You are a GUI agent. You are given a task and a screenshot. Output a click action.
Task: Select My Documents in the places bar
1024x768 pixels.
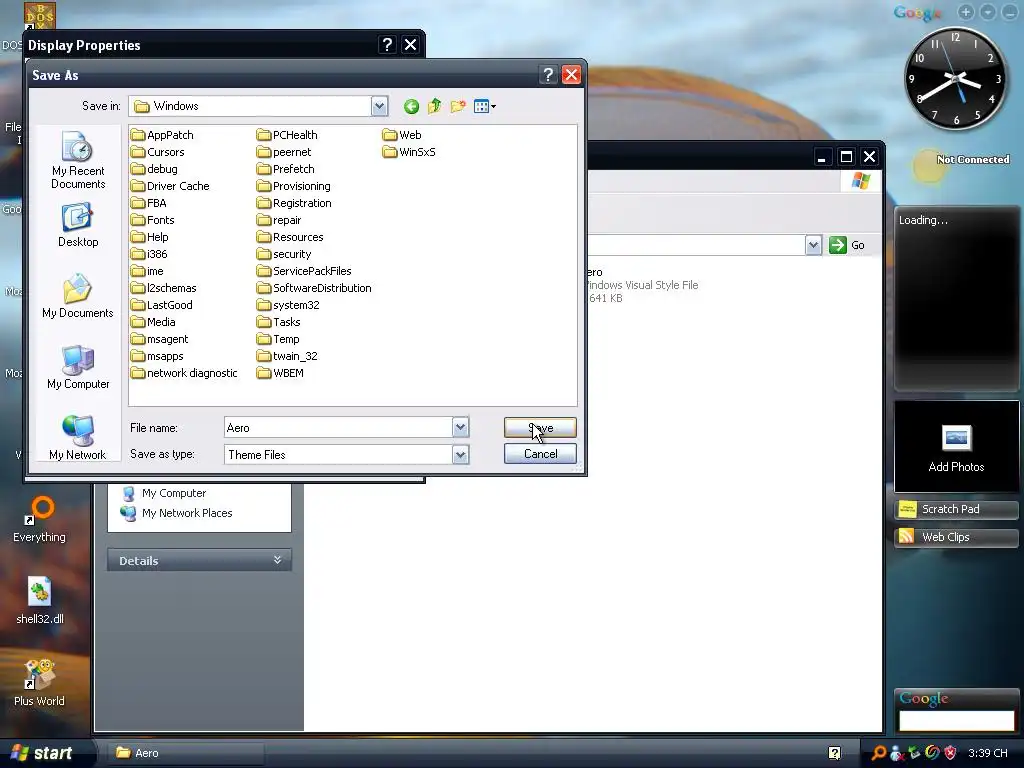(78, 296)
